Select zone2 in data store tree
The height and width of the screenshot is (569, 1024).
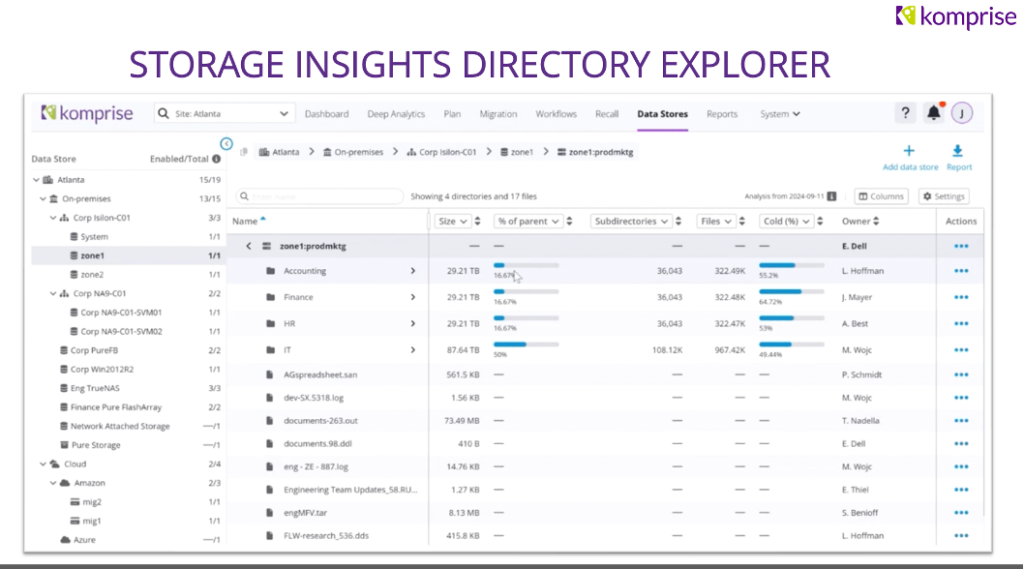click(92, 274)
